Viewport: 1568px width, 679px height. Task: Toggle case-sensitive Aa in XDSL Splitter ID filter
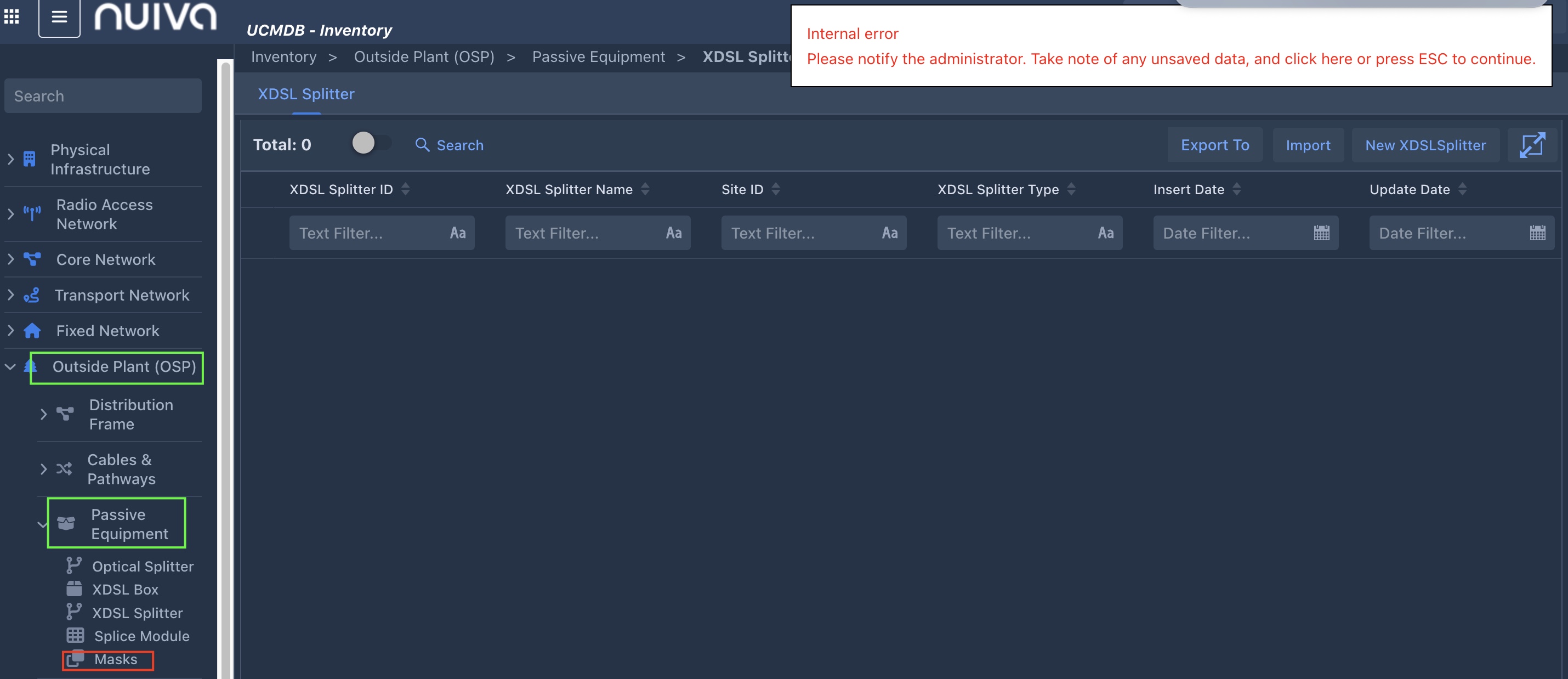click(x=458, y=233)
